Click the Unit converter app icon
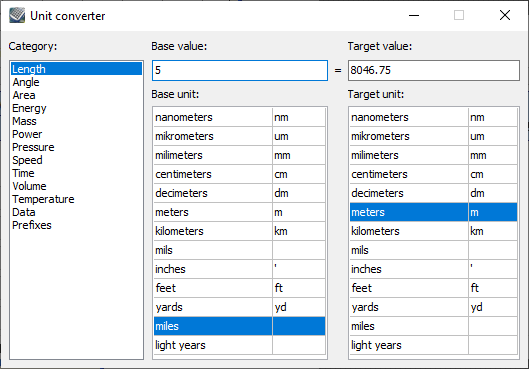The image size is (529, 369). tap(17, 16)
